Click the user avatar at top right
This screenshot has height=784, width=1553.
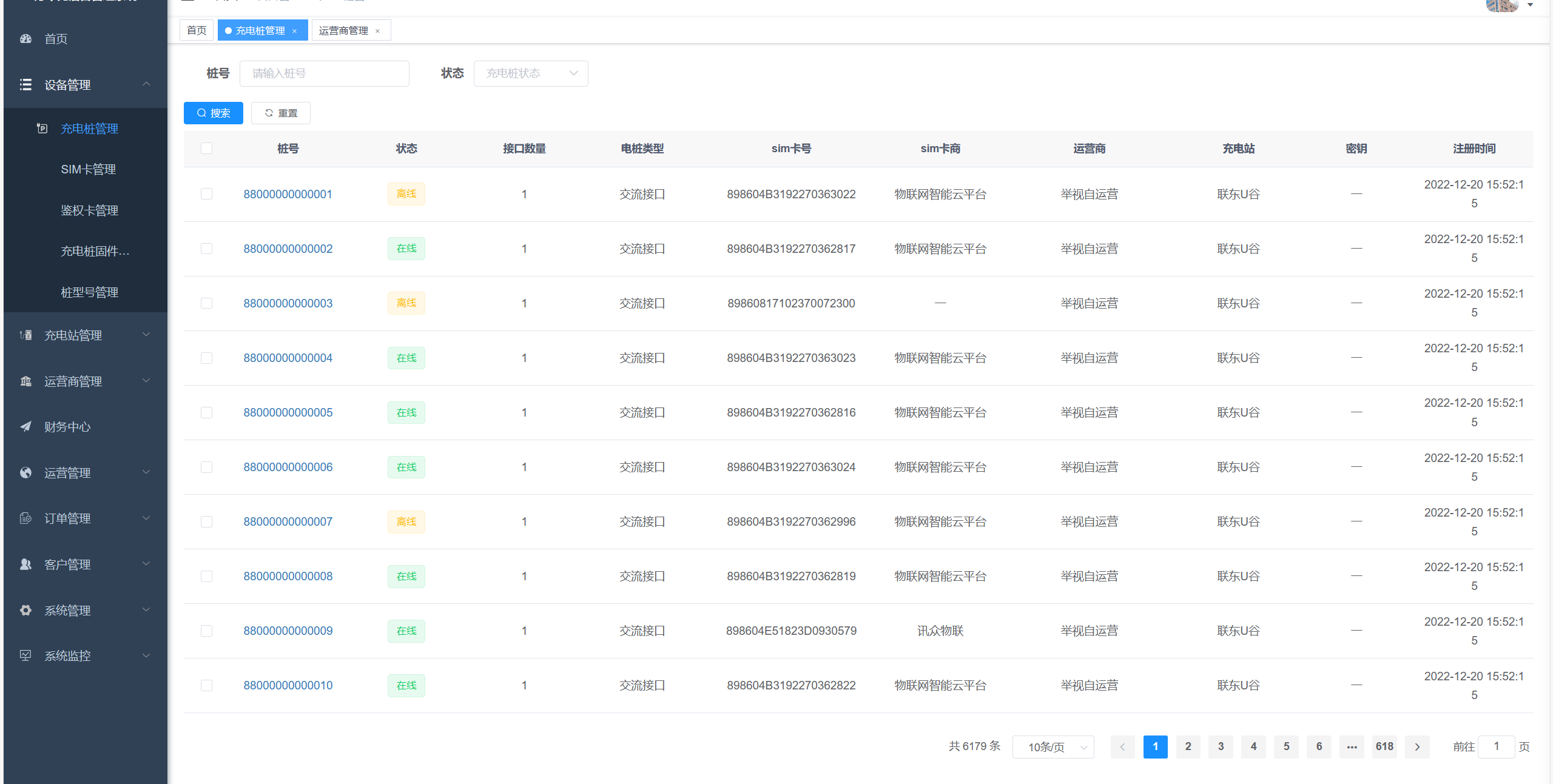pos(1503,5)
